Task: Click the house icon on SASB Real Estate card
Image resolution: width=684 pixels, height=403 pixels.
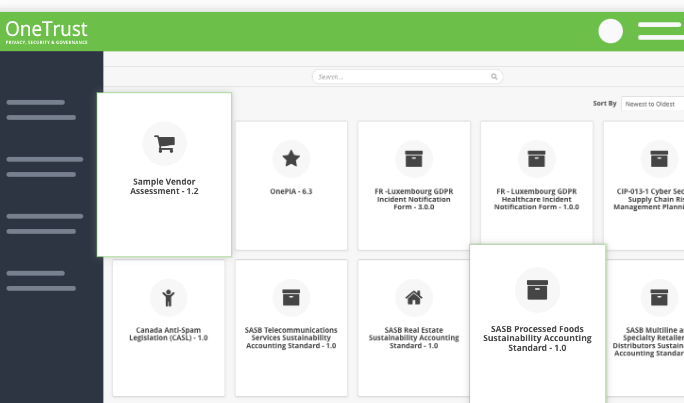Action: coord(414,297)
